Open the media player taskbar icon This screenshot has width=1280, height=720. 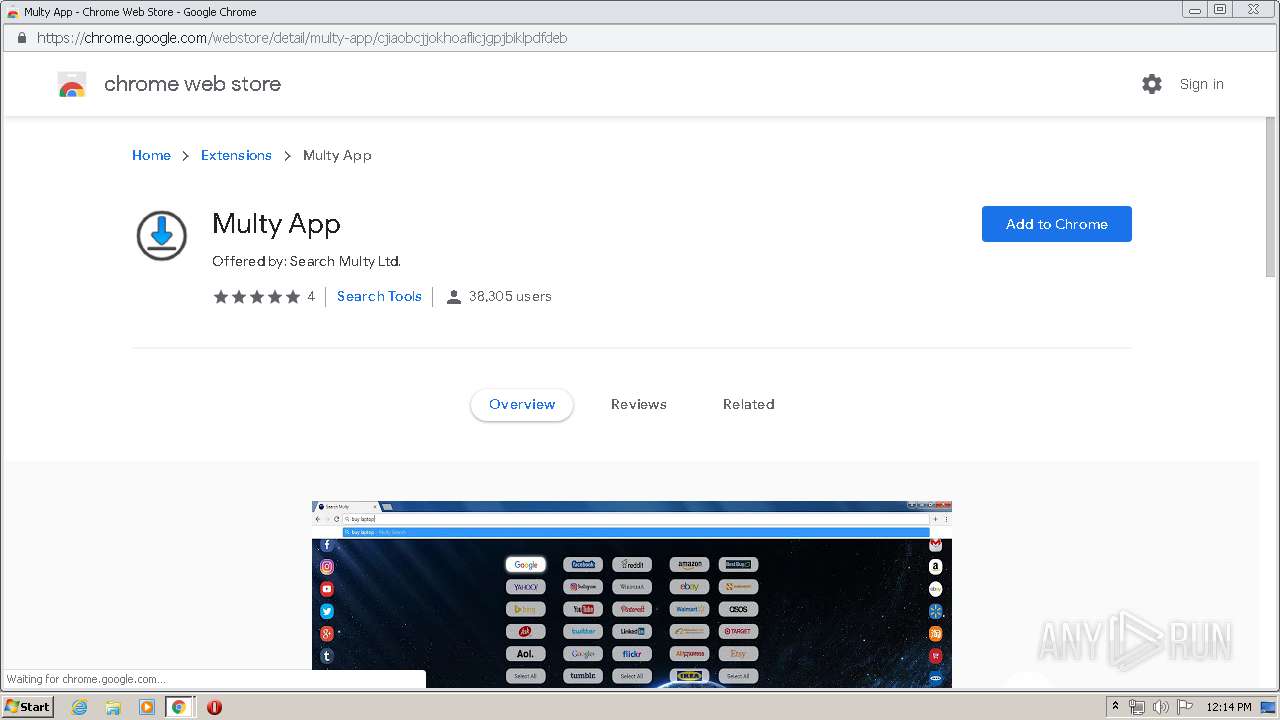(146, 707)
